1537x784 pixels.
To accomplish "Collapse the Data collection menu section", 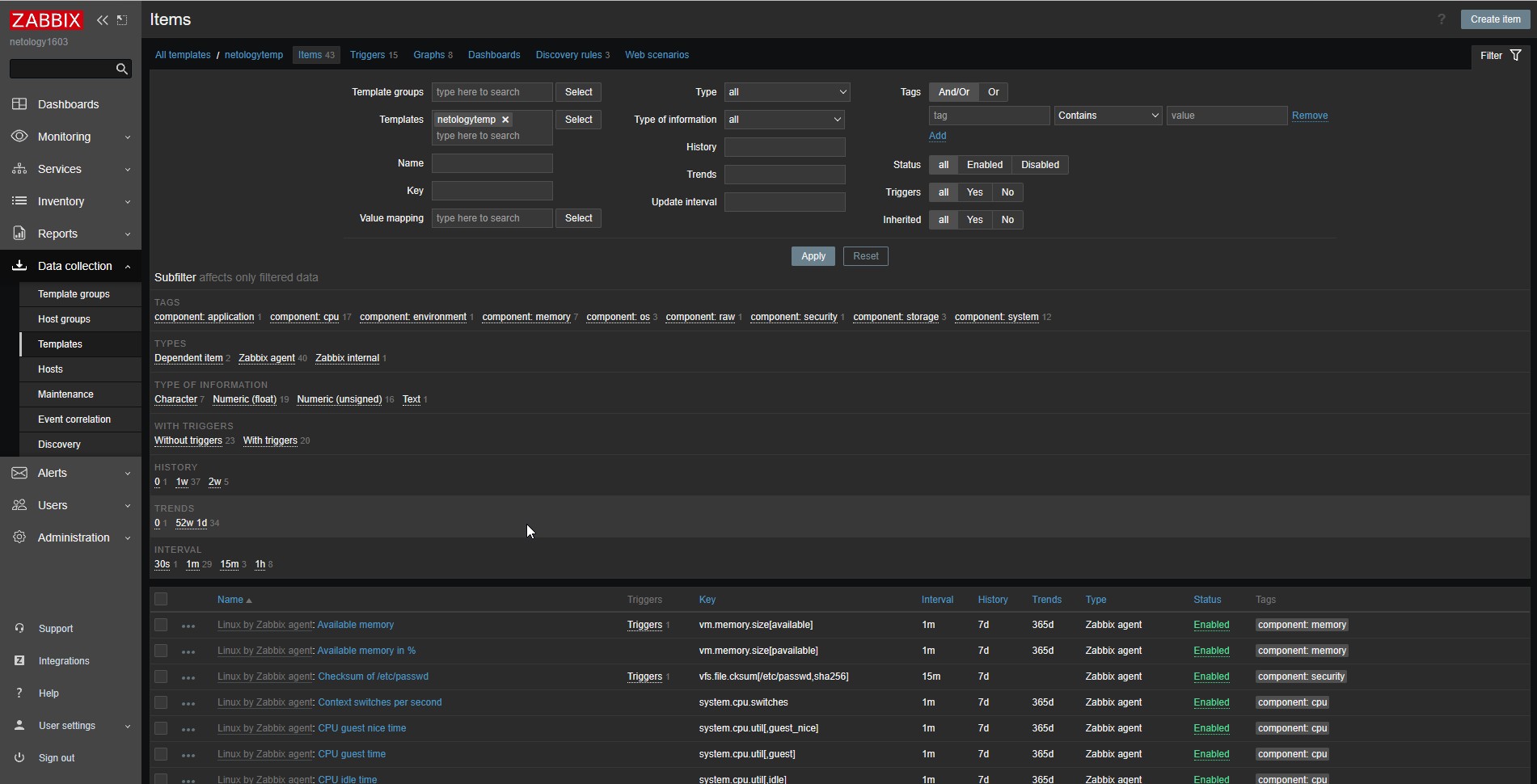I will [70, 266].
